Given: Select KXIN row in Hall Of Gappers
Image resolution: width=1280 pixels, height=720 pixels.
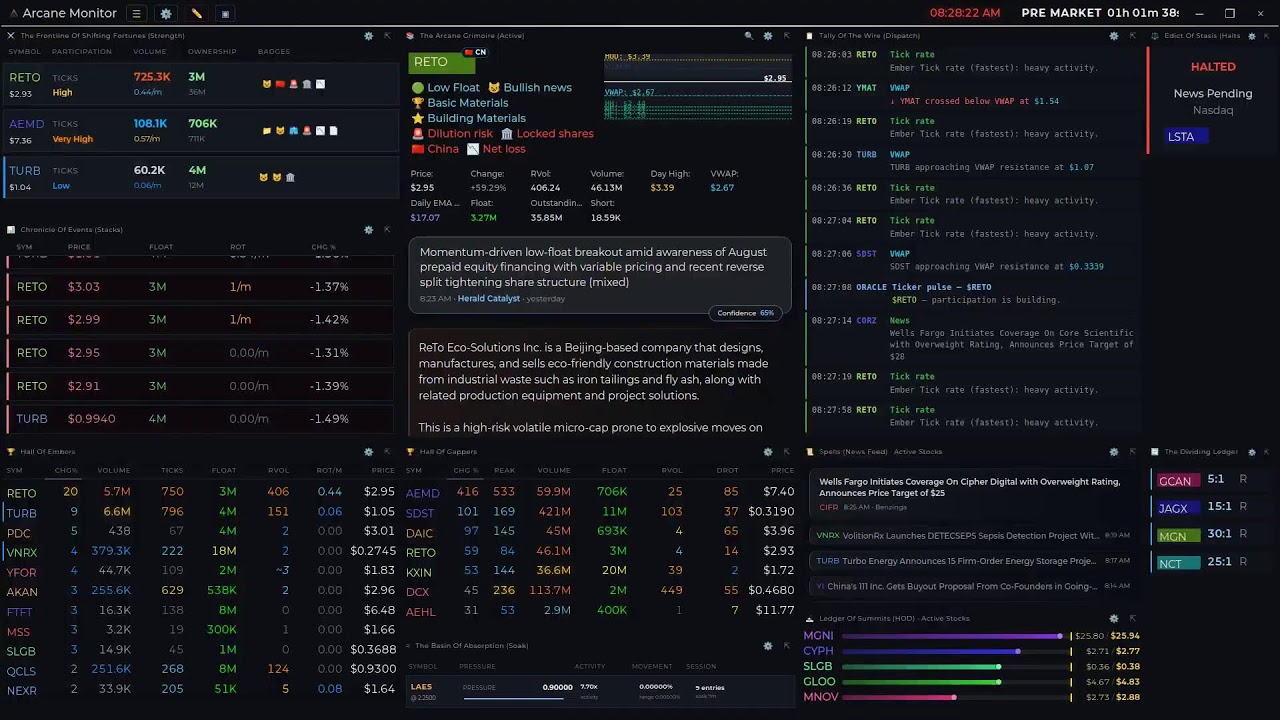Looking at the screenshot, I should [600, 571].
